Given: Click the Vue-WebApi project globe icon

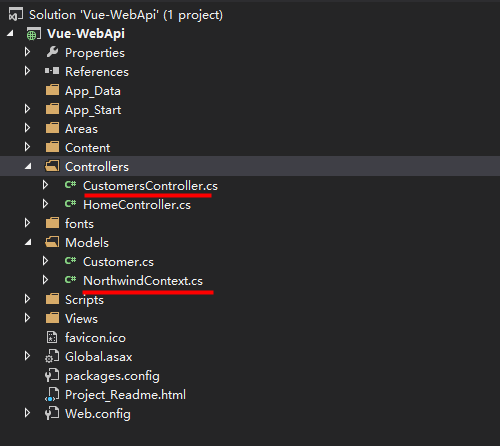Looking at the screenshot, I should tap(33, 34).
